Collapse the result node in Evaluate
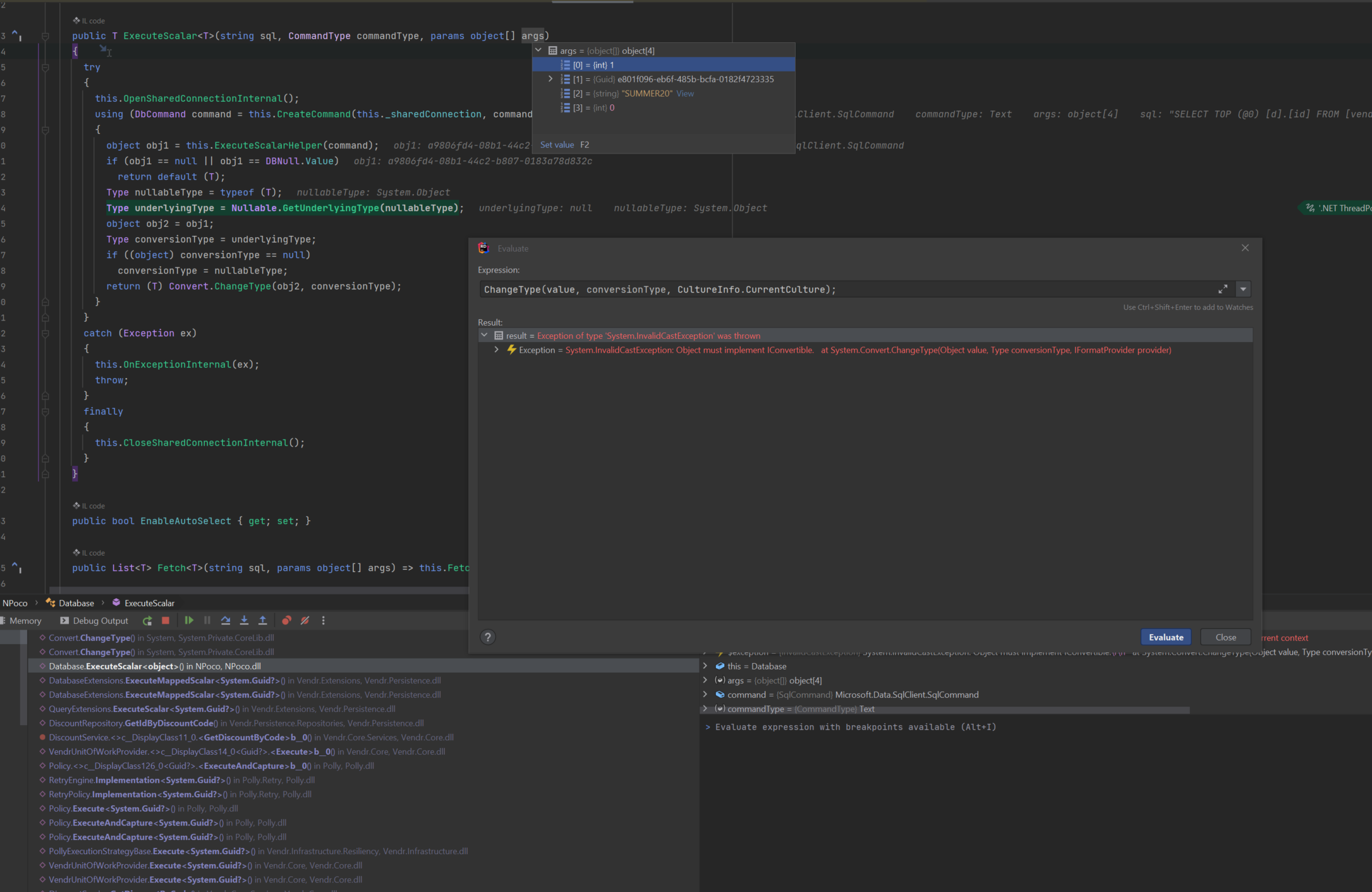 click(x=484, y=336)
